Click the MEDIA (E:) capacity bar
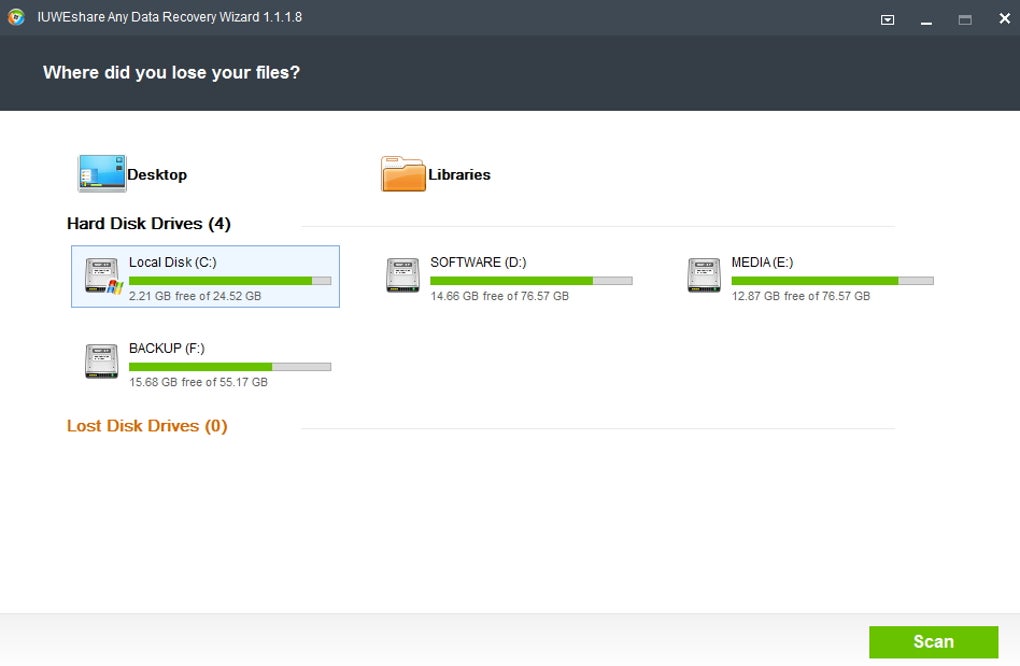The image size is (1020, 666). 833,281
